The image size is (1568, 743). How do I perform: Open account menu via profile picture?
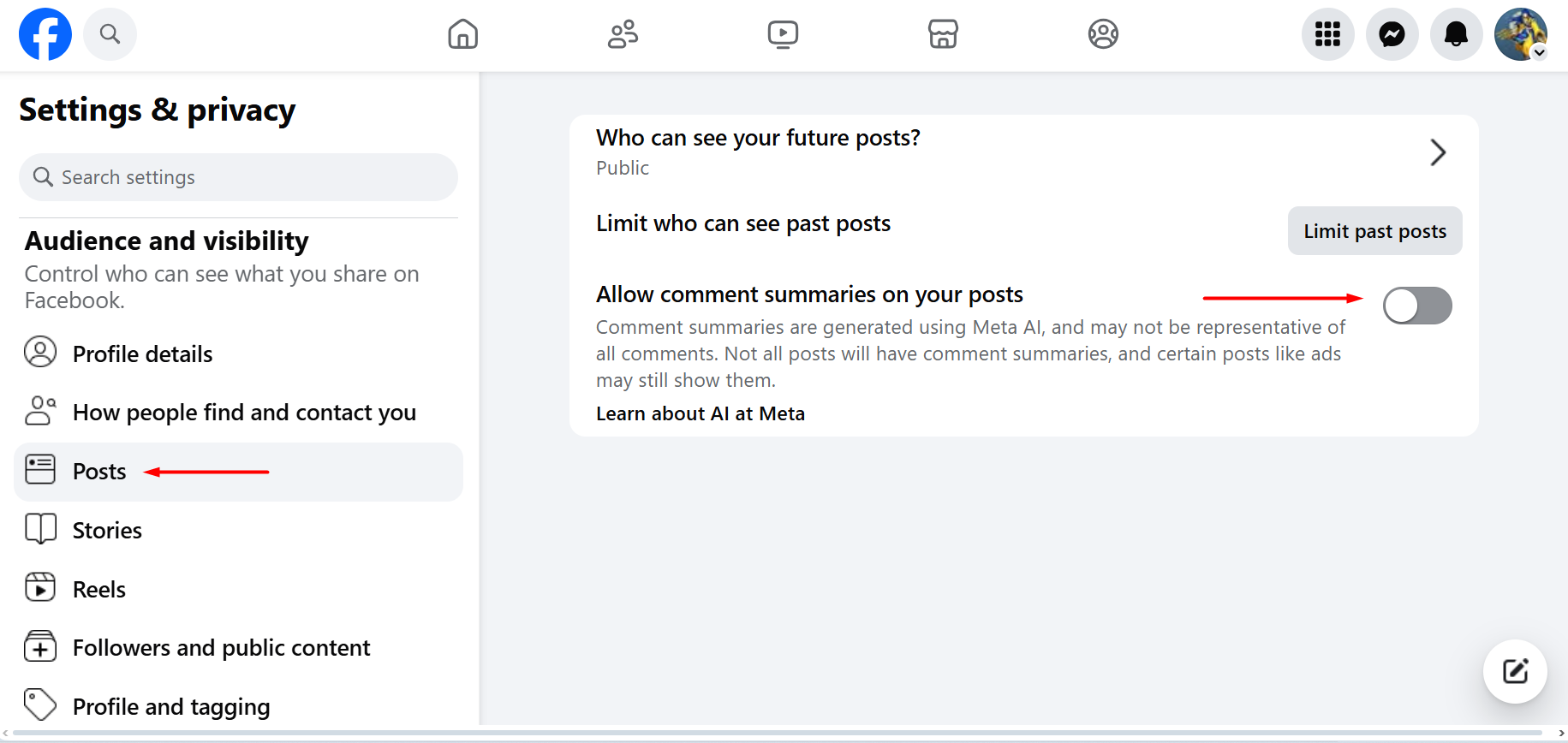[1520, 34]
